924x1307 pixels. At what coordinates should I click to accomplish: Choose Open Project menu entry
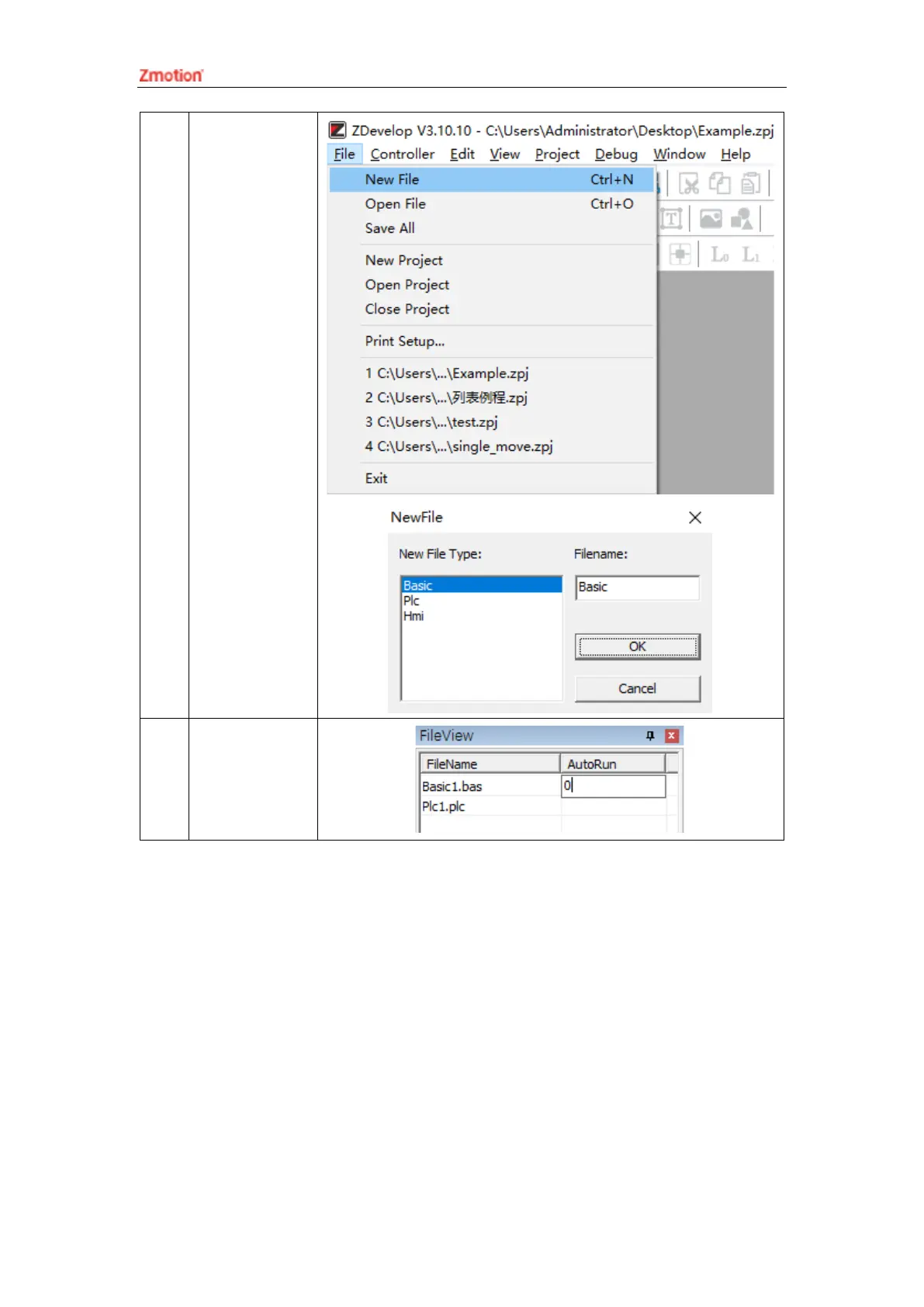[492, 285]
